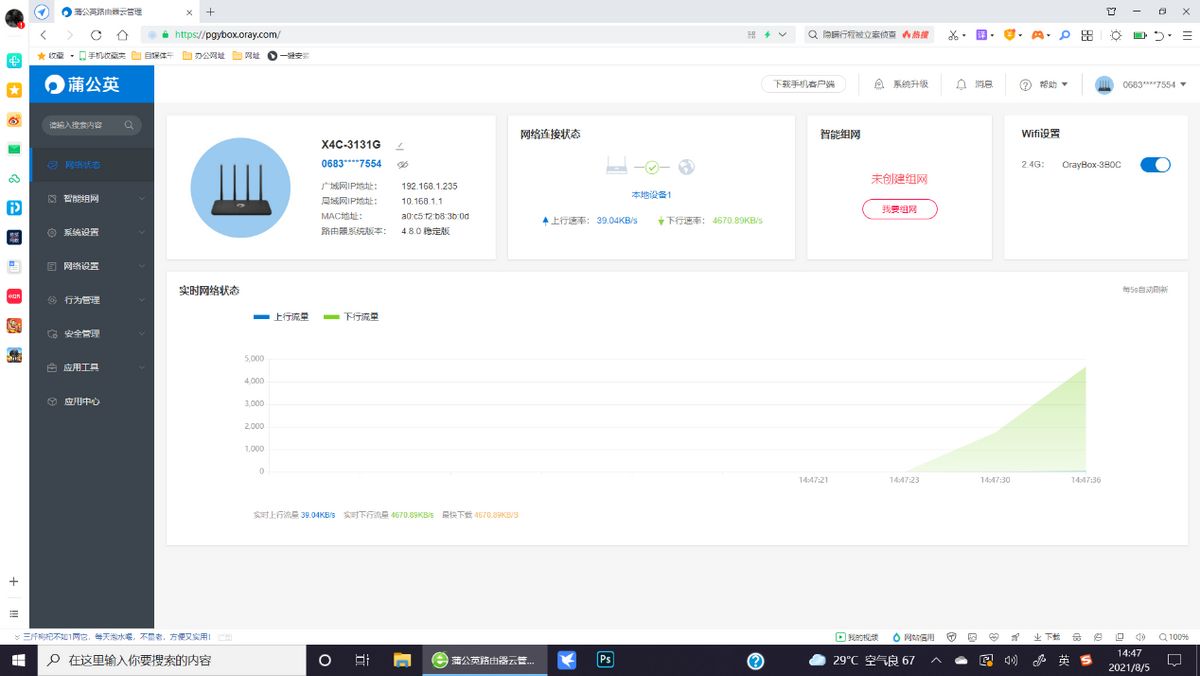
Task: Click the search magnifier in sidebar search box
Action: pyautogui.click(x=127, y=125)
